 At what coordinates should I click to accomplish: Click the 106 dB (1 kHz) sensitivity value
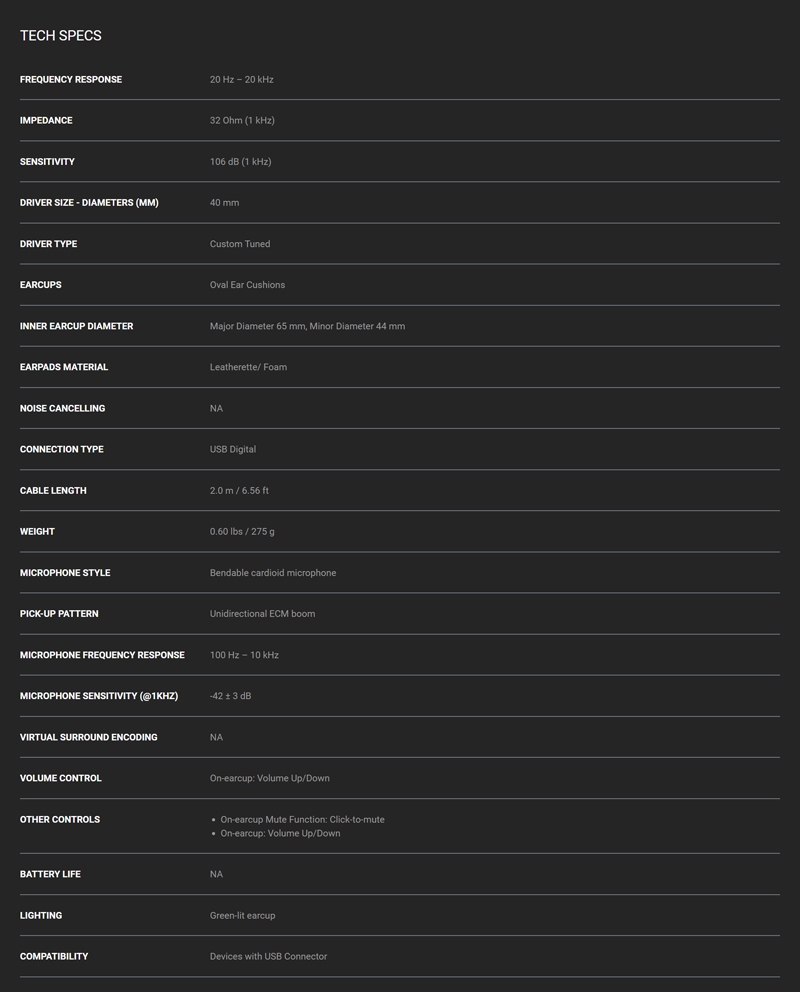click(x=240, y=161)
